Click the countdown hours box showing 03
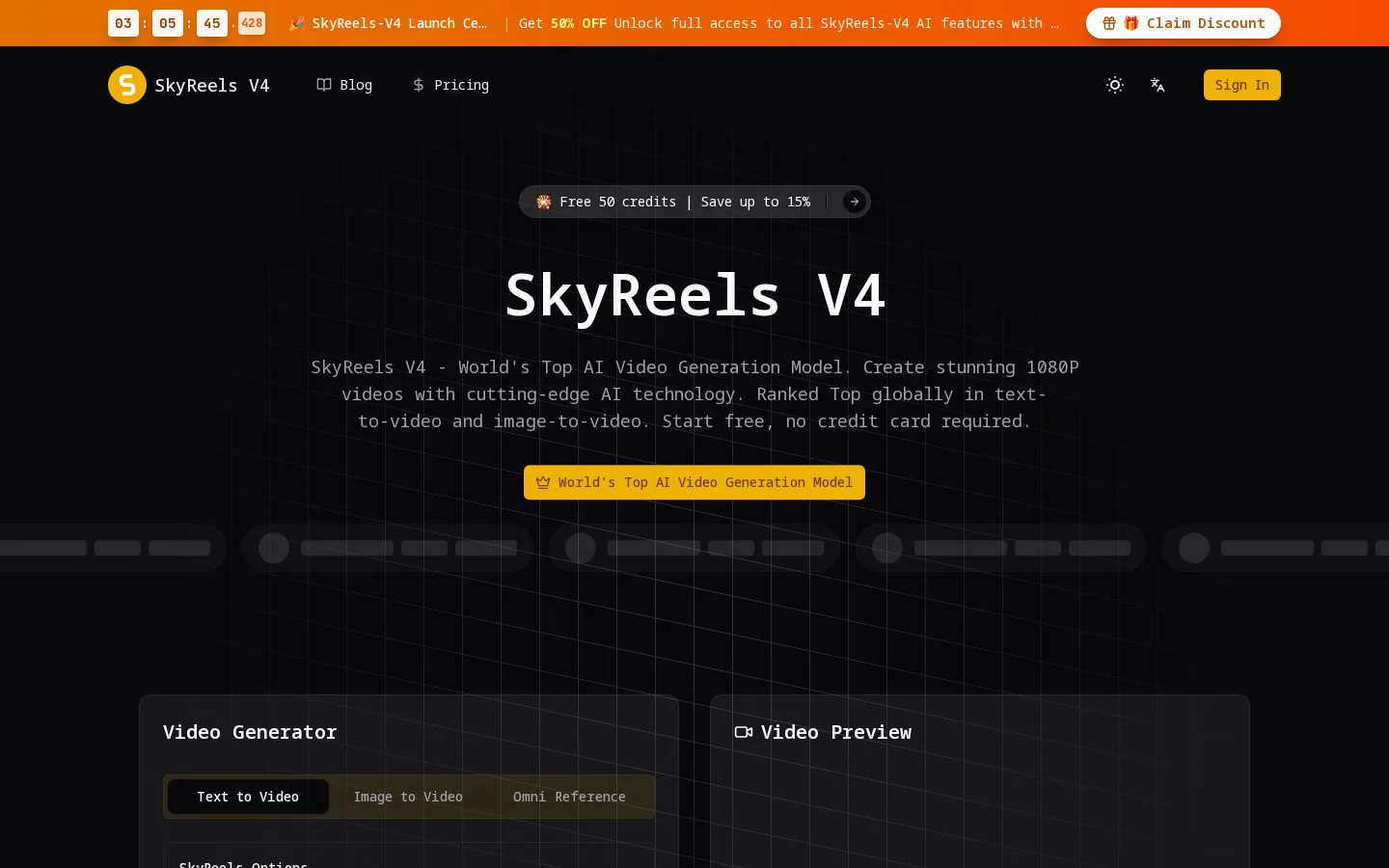The height and width of the screenshot is (868, 1389). click(x=123, y=23)
